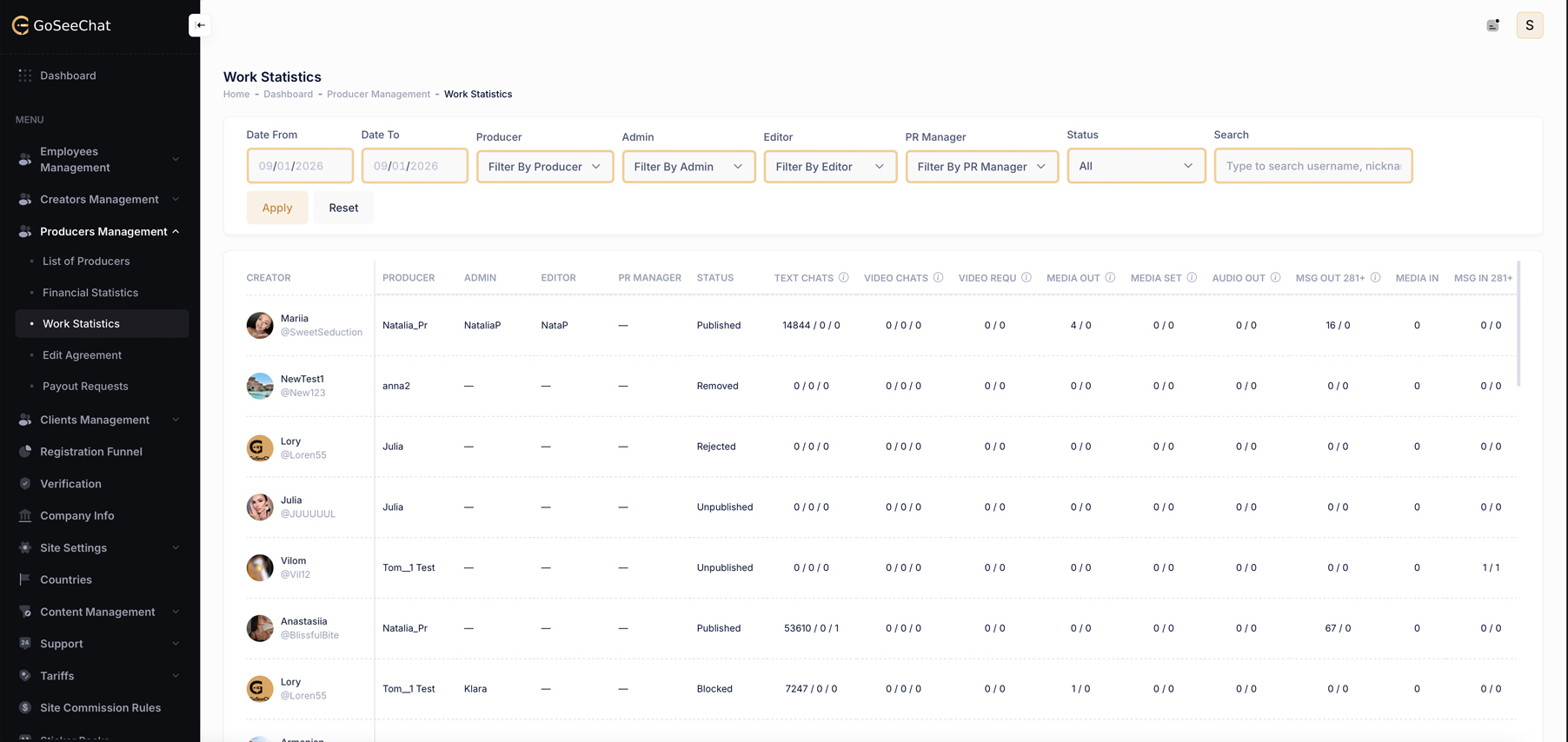Collapse the Producers Management menu

pyautogui.click(x=100, y=231)
